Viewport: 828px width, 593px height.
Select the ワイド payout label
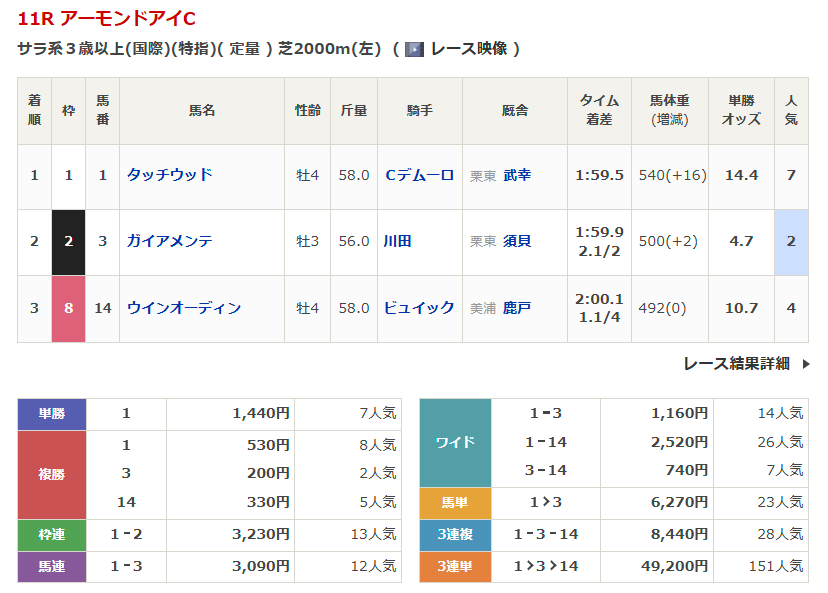tap(455, 441)
